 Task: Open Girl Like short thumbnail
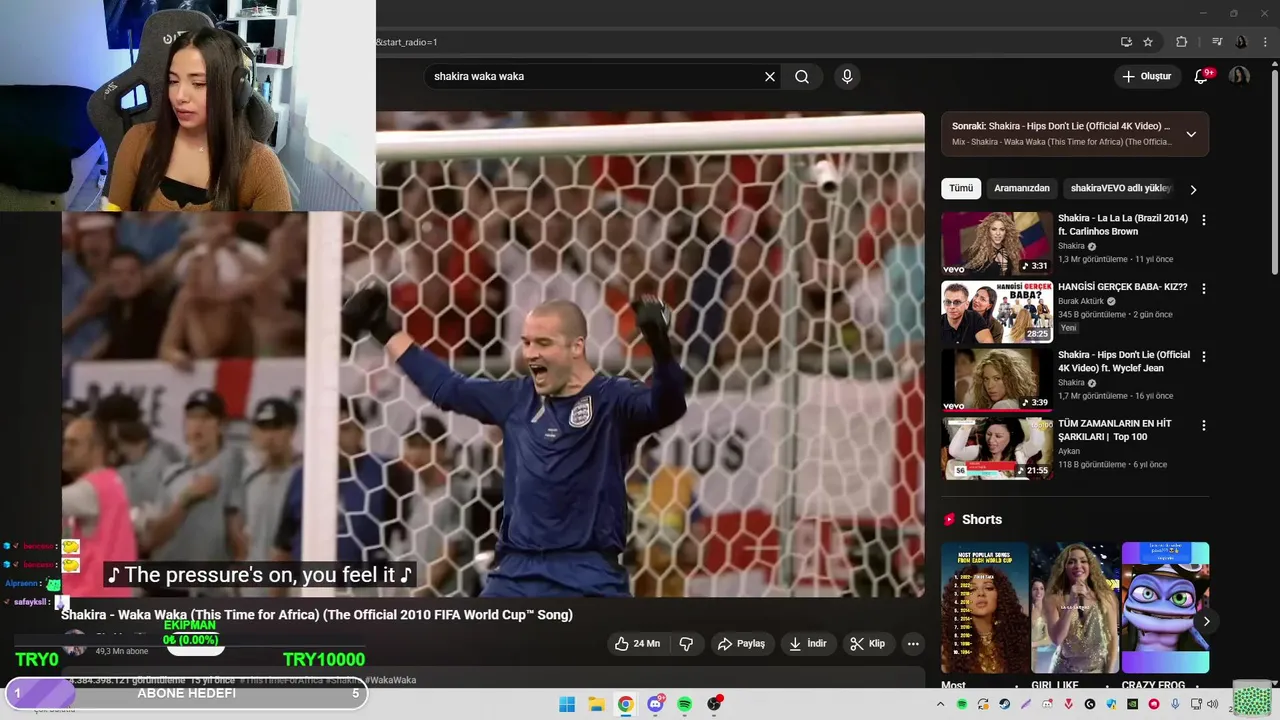pyautogui.click(x=1074, y=608)
